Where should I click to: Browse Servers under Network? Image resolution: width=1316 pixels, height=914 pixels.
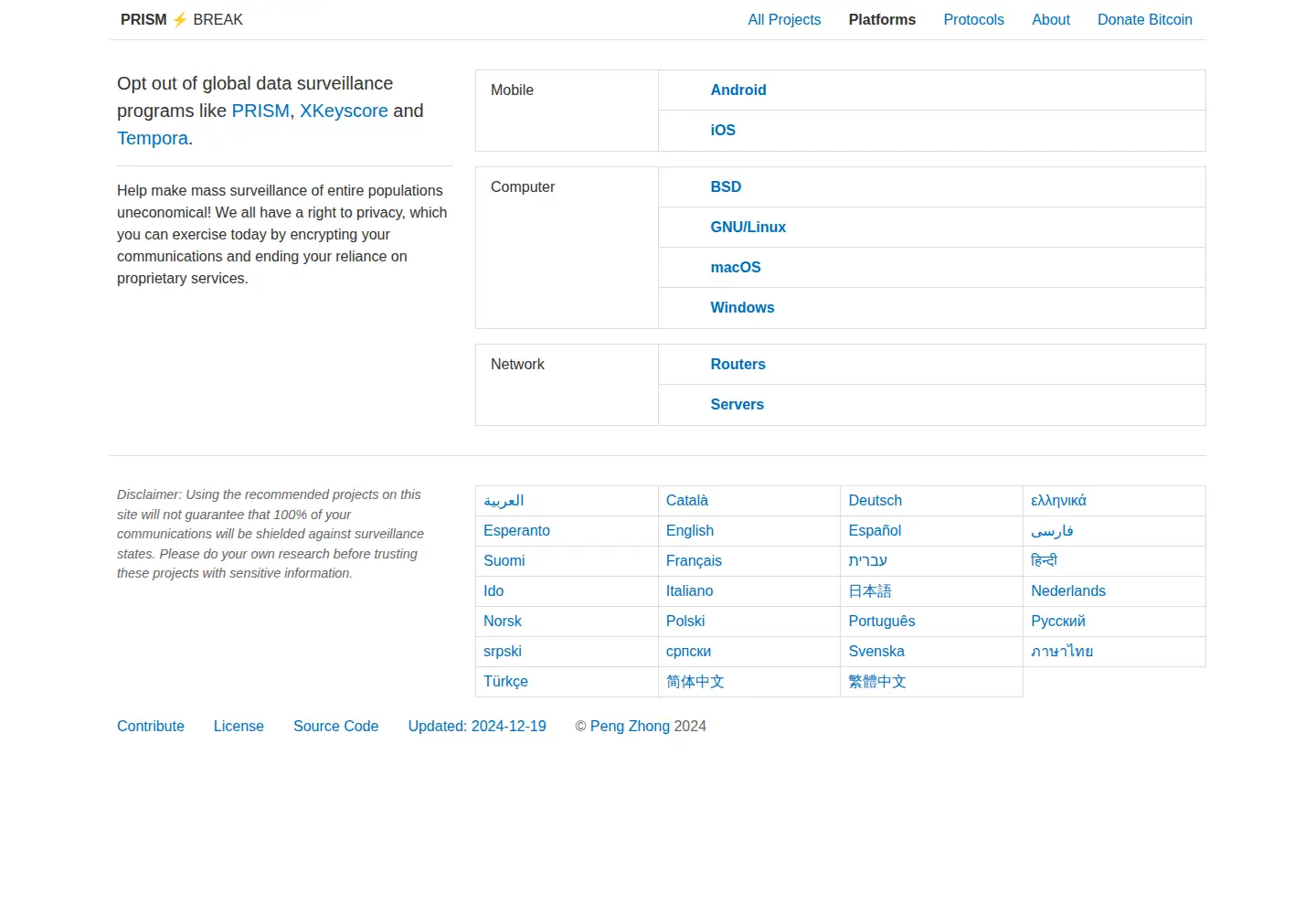tap(738, 405)
